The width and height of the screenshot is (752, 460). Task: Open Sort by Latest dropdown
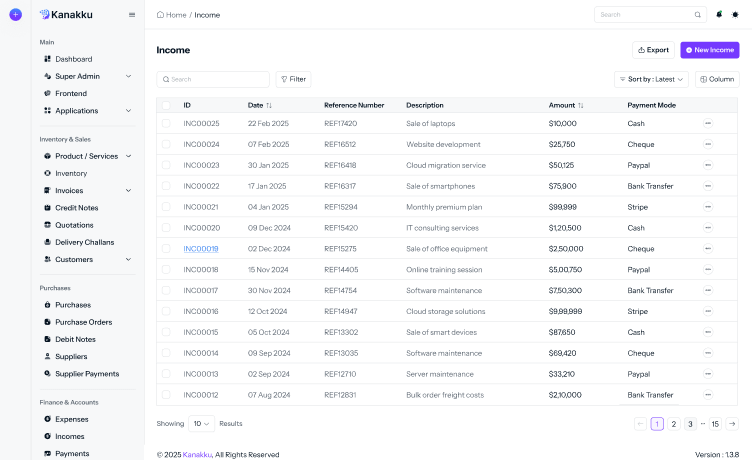click(651, 79)
